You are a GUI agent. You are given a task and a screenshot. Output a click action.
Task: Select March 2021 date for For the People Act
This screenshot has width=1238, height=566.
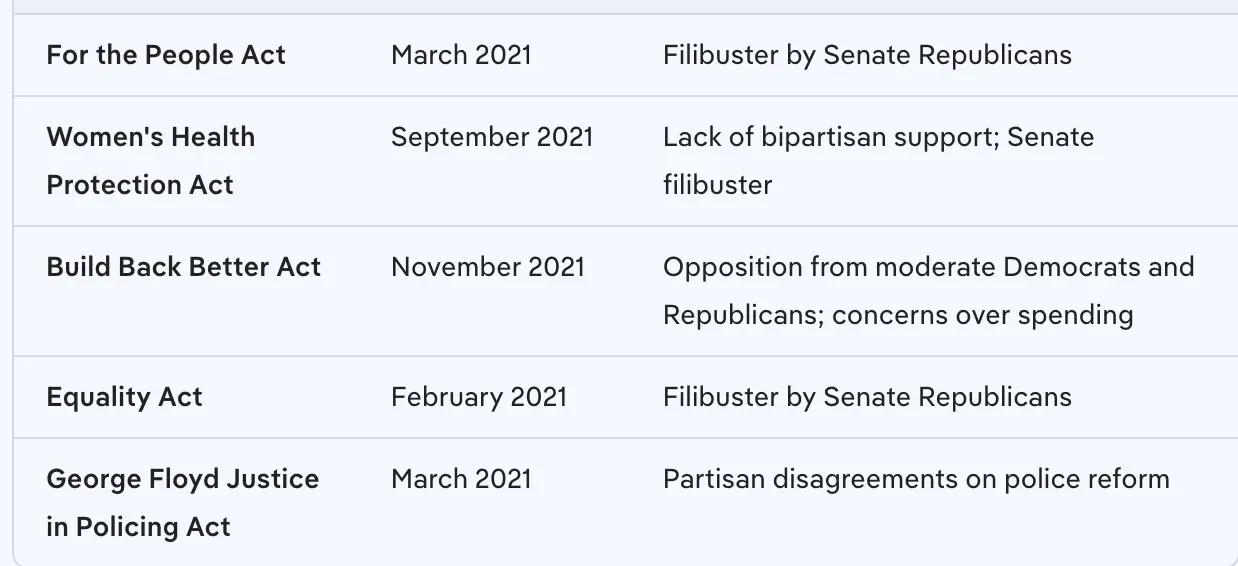(461, 55)
